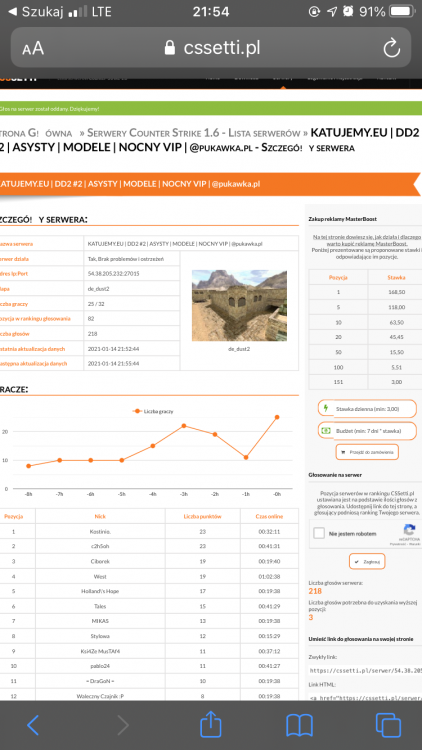Open the Safari share sheet icon
This screenshot has height=750, width=422.
tap(211, 724)
